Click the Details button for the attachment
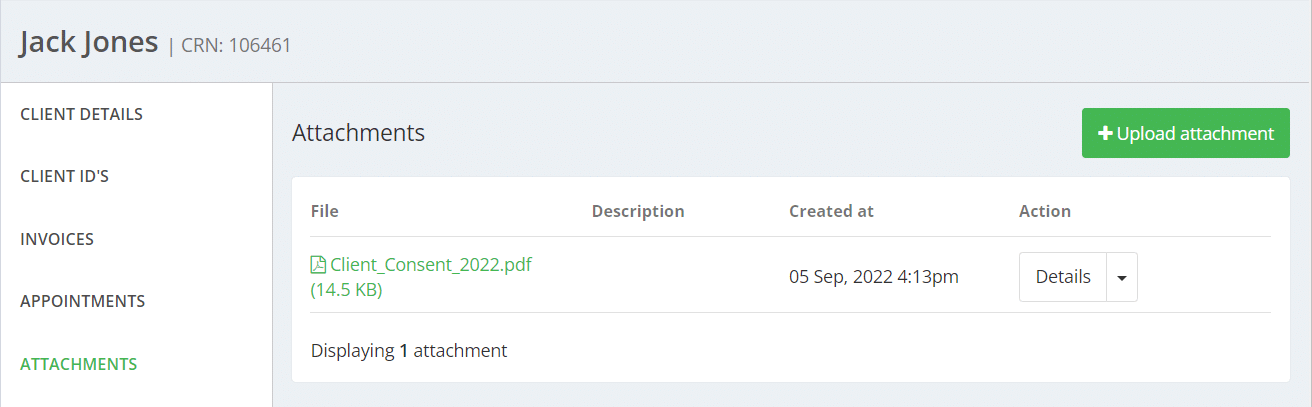Viewport: 1312px width, 407px height. (1062, 277)
